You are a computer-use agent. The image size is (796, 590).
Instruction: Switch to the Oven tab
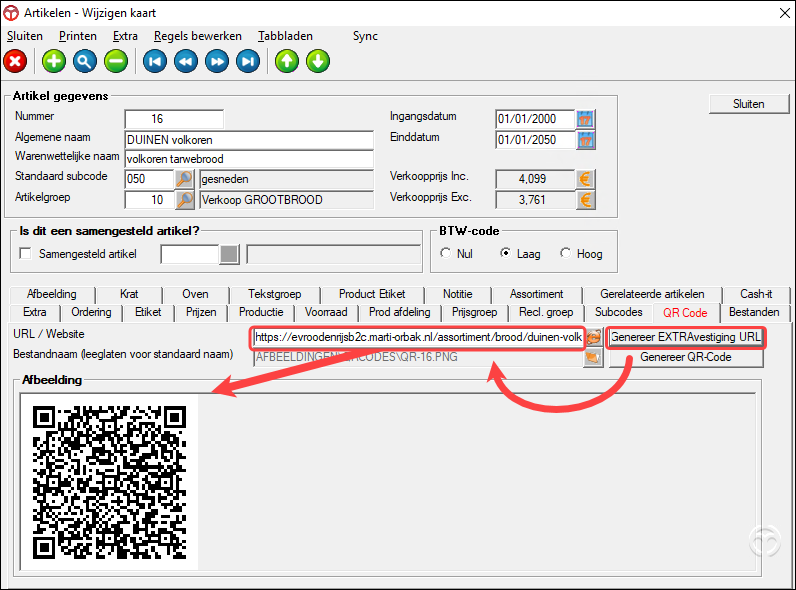[x=195, y=294]
